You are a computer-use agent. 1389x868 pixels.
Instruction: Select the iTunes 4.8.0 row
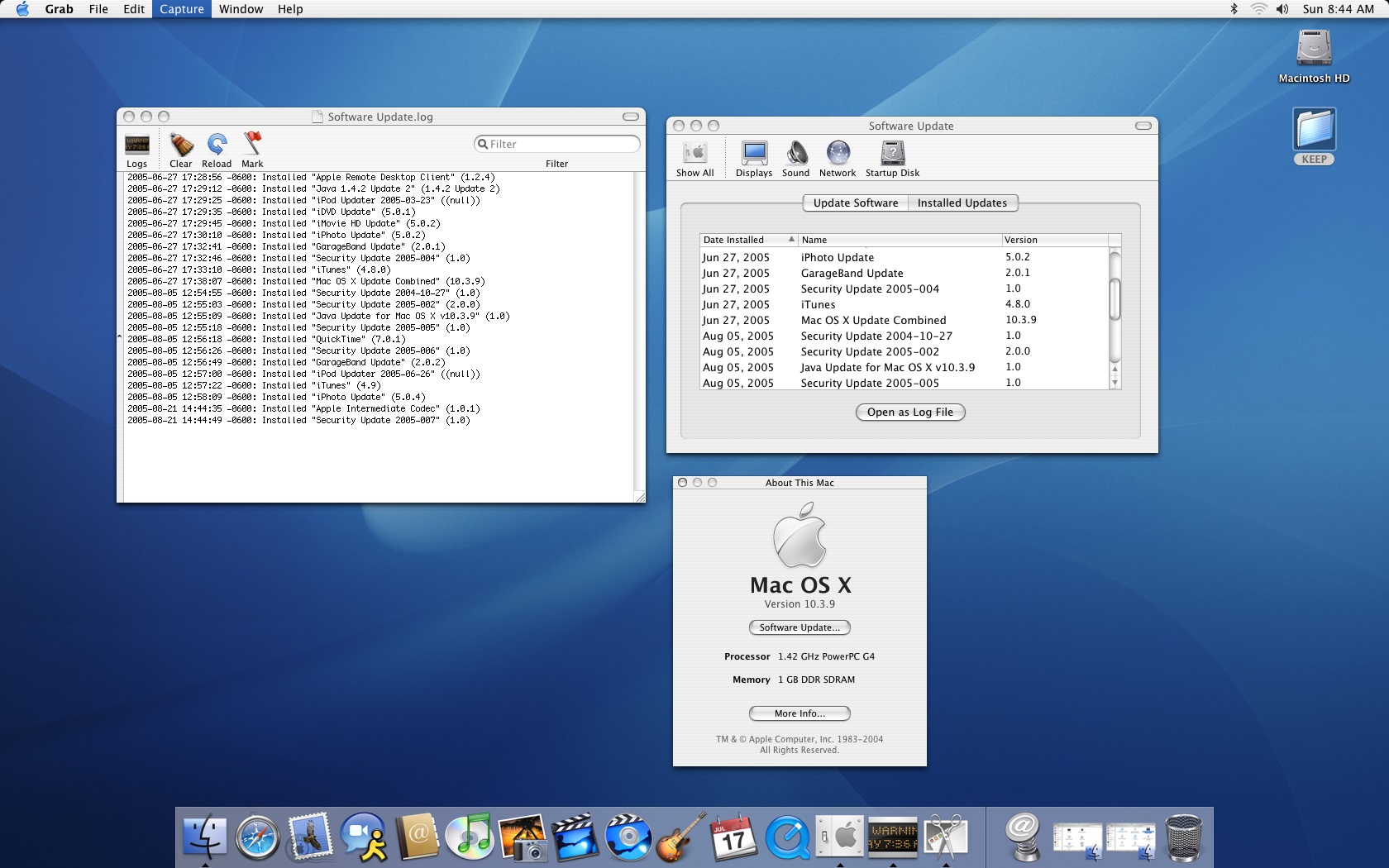(904, 304)
